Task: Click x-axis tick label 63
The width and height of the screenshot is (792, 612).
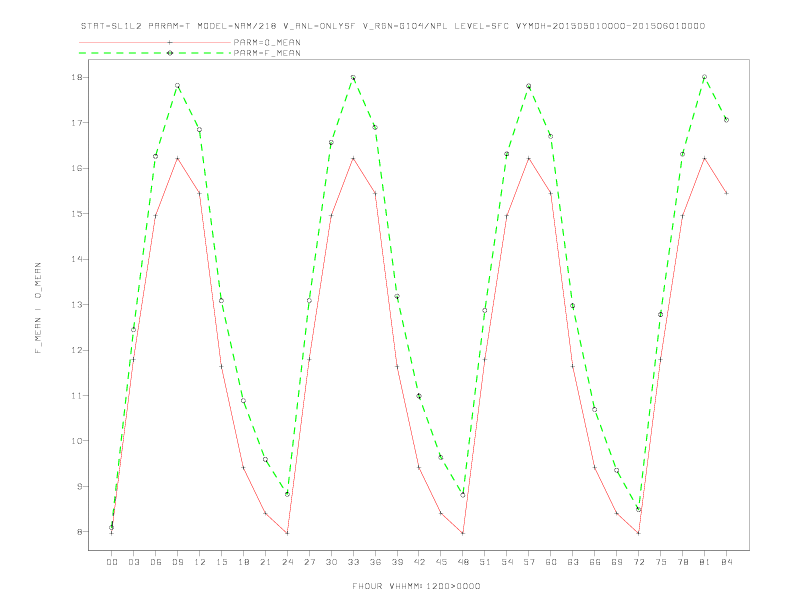Action: click(573, 562)
